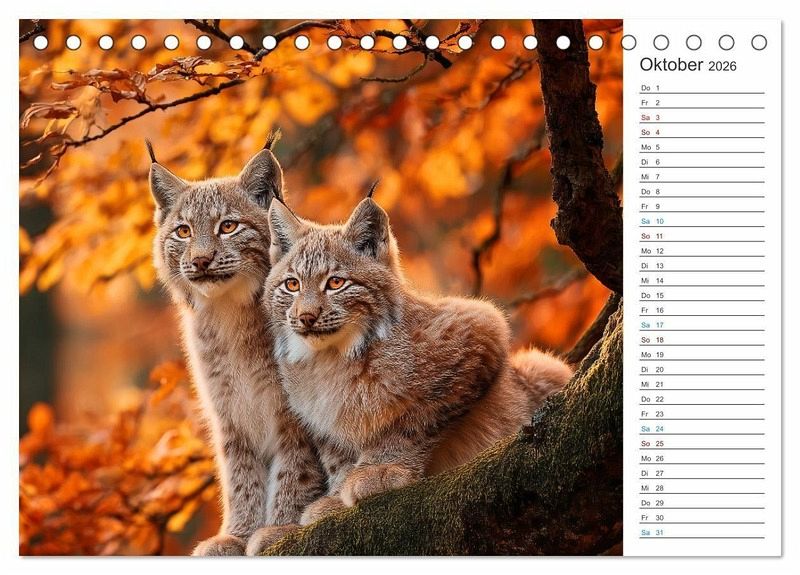Select the "Mi 7" date row
800x575 pixels.
click(702, 177)
